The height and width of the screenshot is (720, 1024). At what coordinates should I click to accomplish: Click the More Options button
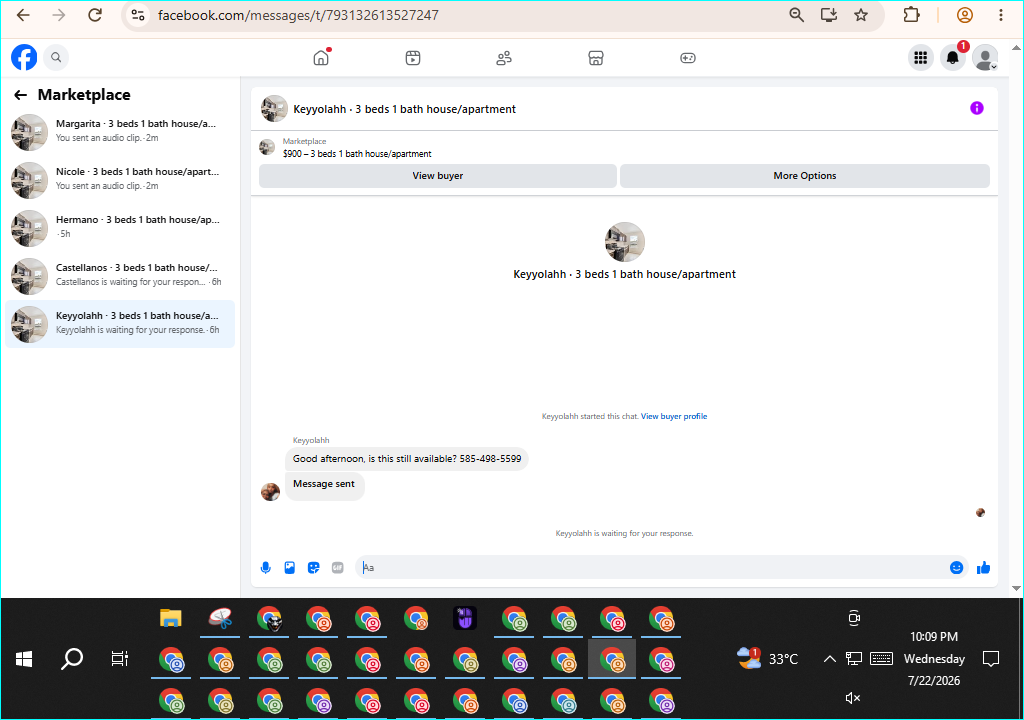point(805,176)
